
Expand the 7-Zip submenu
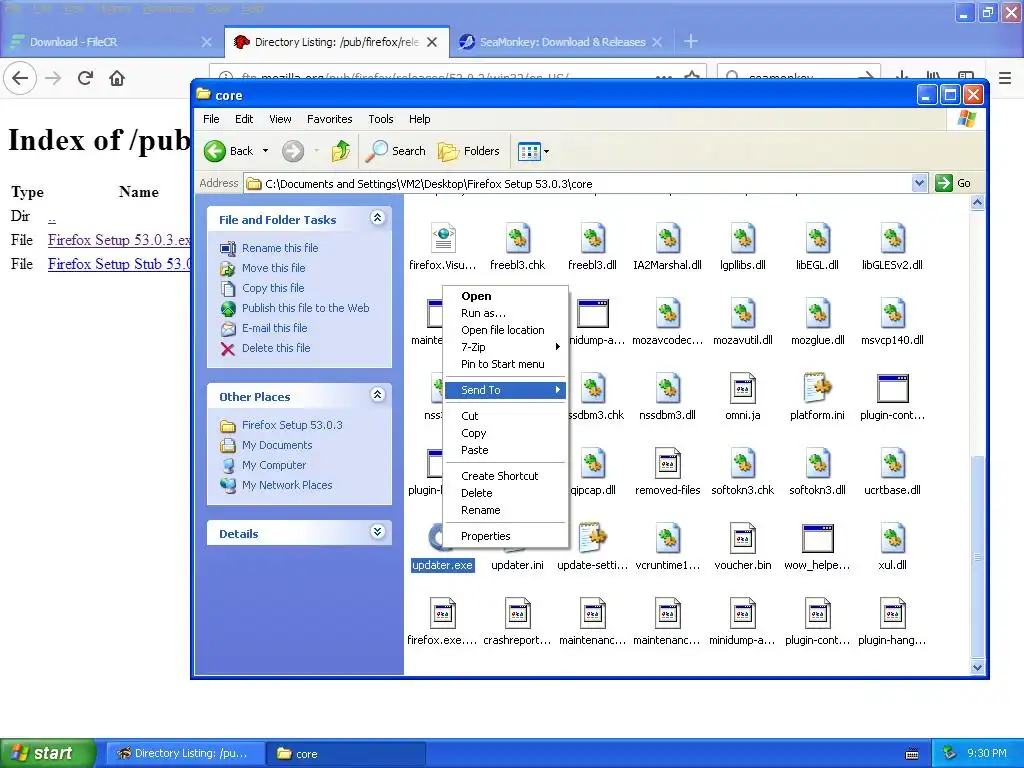point(505,347)
